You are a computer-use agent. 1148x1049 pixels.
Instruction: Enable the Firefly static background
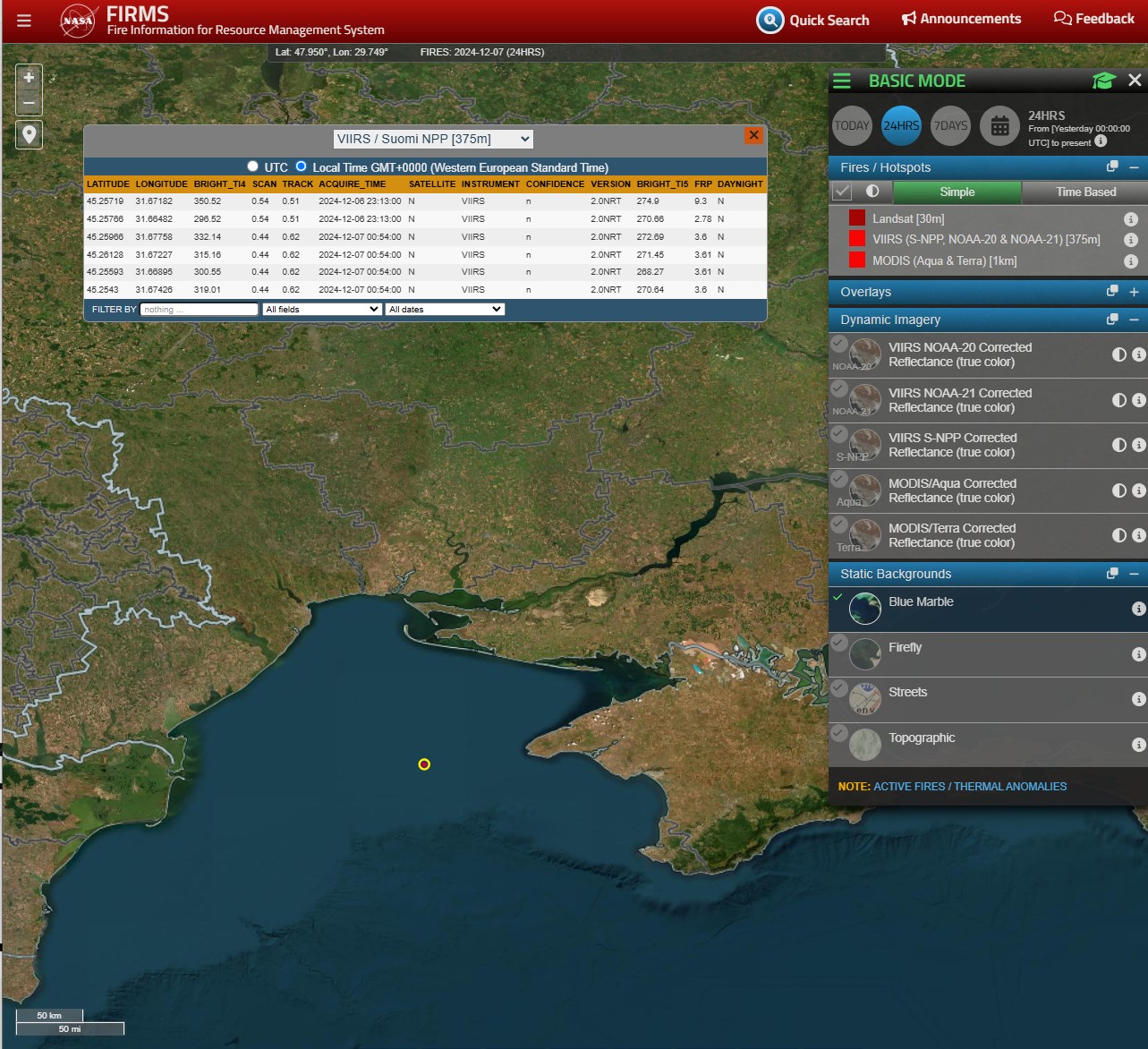pyautogui.click(x=838, y=642)
